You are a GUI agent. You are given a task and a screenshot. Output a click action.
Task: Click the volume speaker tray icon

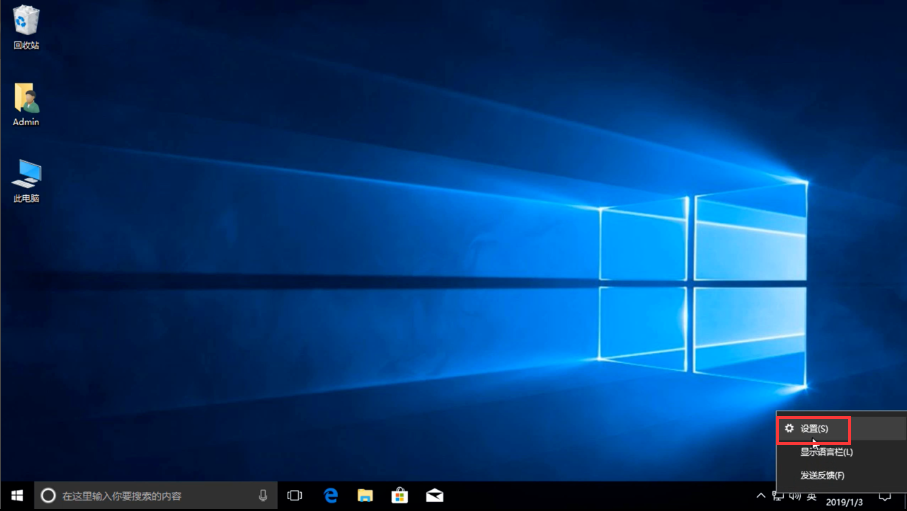click(x=795, y=496)
